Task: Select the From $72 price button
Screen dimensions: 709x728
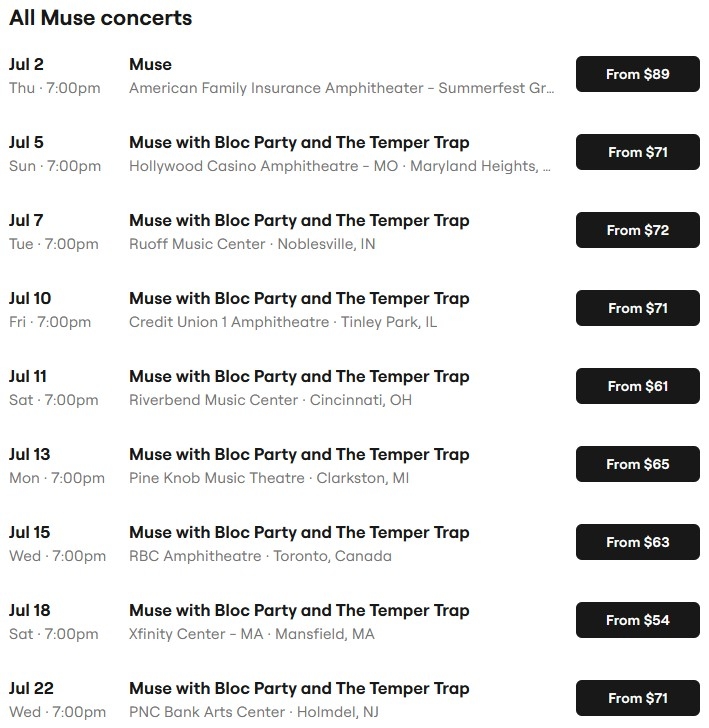Action: tap(637, 230)
